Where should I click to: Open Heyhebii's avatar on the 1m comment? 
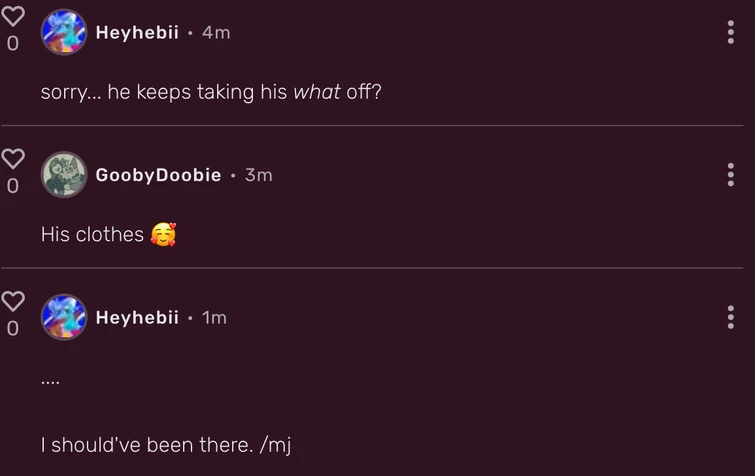[x=63, y=317]
